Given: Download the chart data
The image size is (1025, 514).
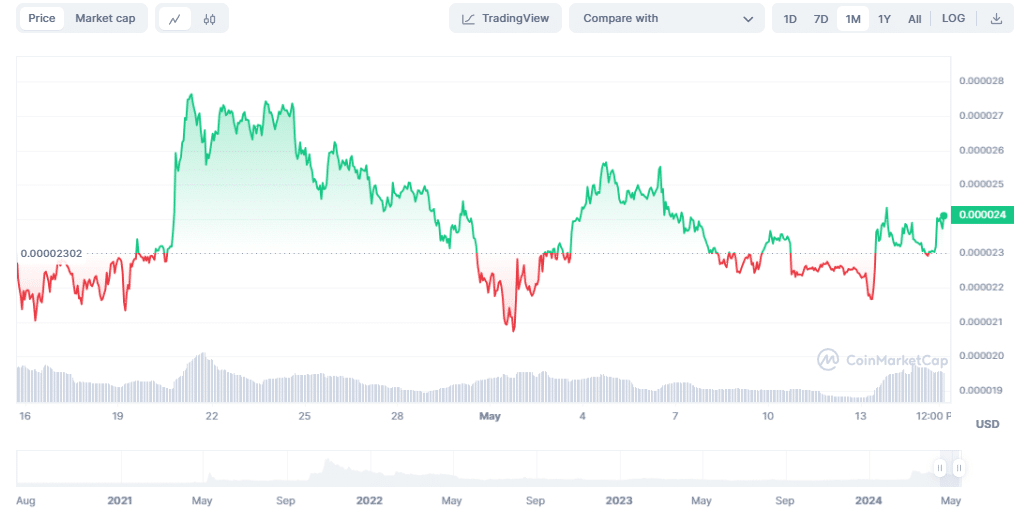Looking at the screenshot, I should [x=996, y=19].
